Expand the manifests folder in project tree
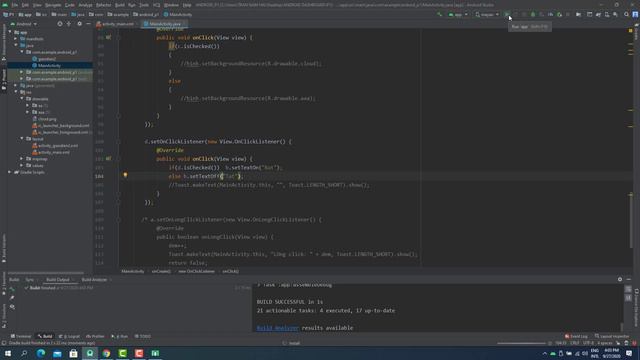 pyautogui.click(x=16, y=39)
